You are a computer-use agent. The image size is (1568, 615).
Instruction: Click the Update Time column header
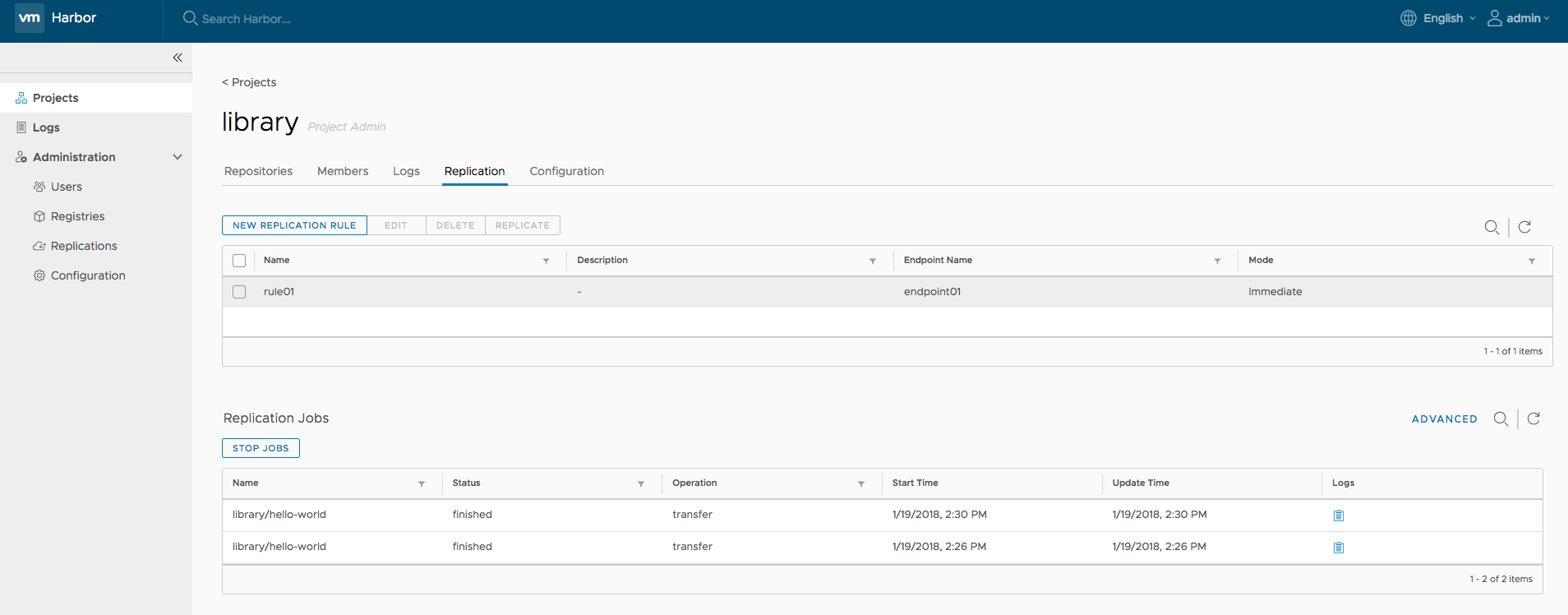point(1141,483)
